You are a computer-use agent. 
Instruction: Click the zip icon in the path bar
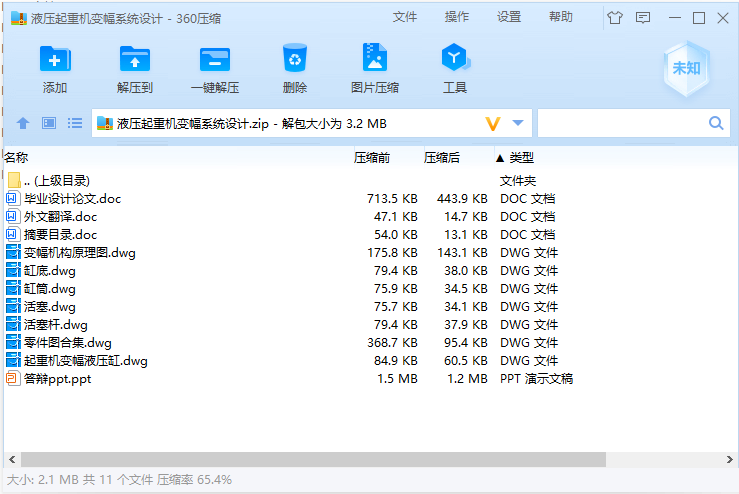pos(105,124)
